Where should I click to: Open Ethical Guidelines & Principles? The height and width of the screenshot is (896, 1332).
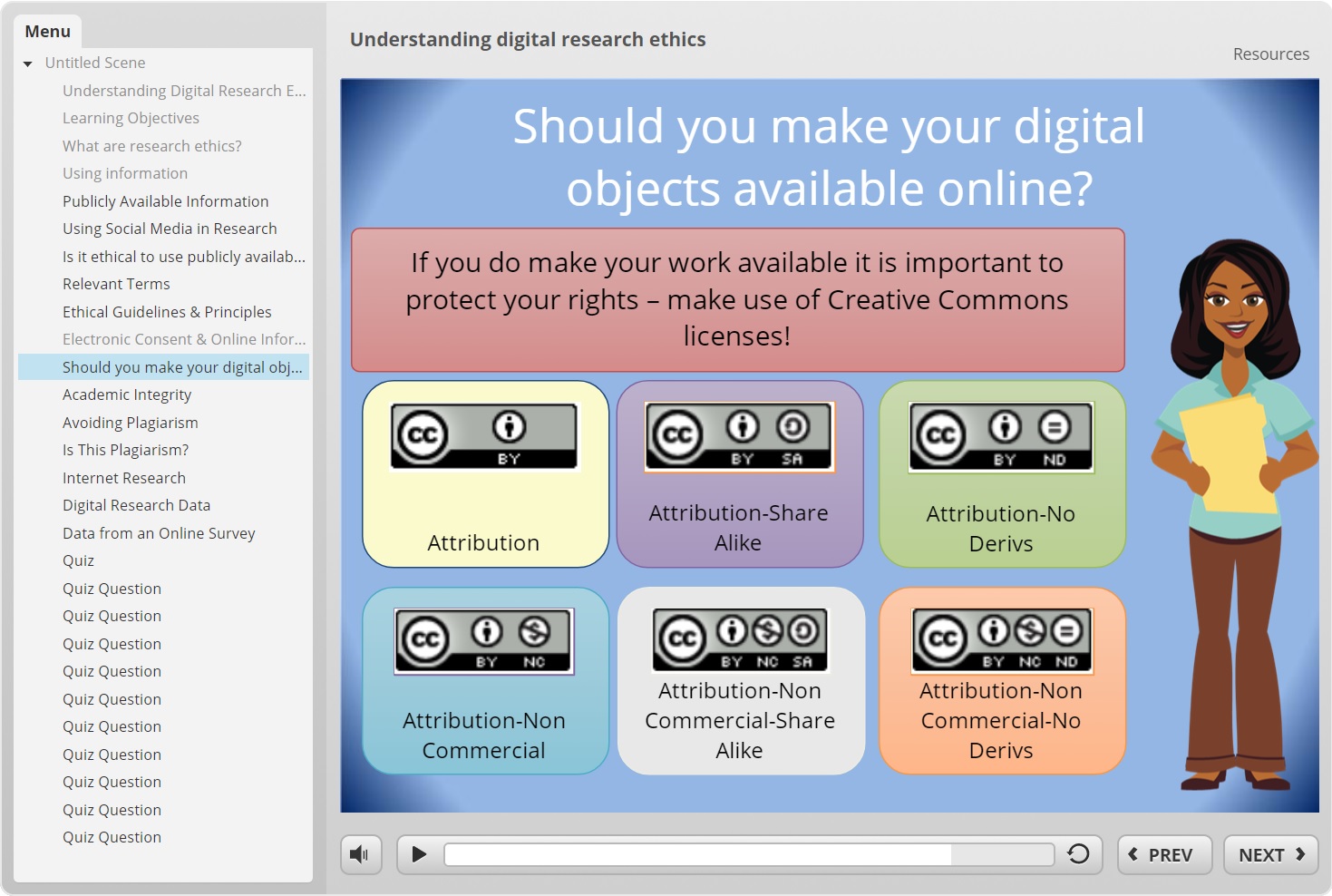167,312
